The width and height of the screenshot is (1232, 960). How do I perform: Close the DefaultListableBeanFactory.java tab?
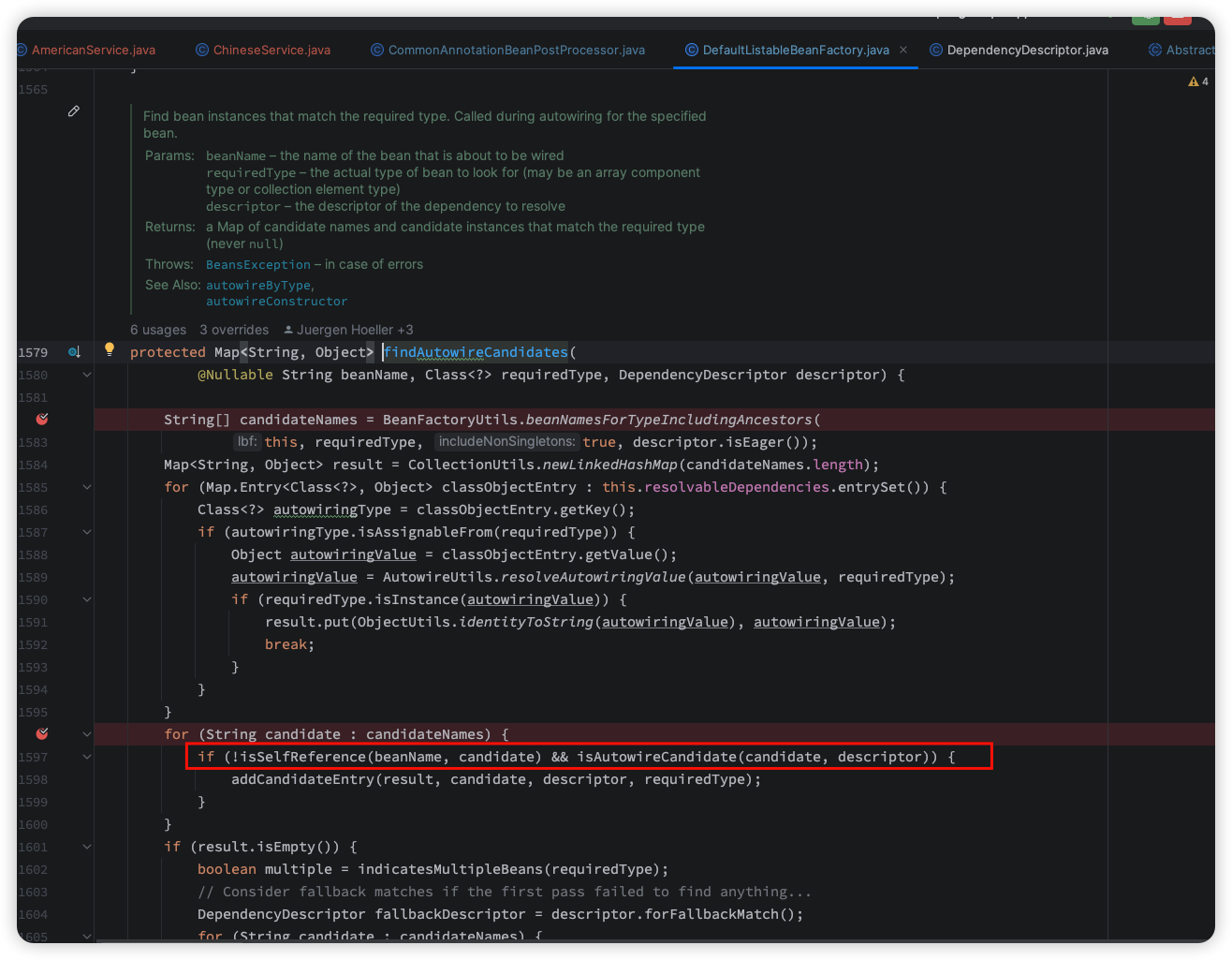point(903,50)
